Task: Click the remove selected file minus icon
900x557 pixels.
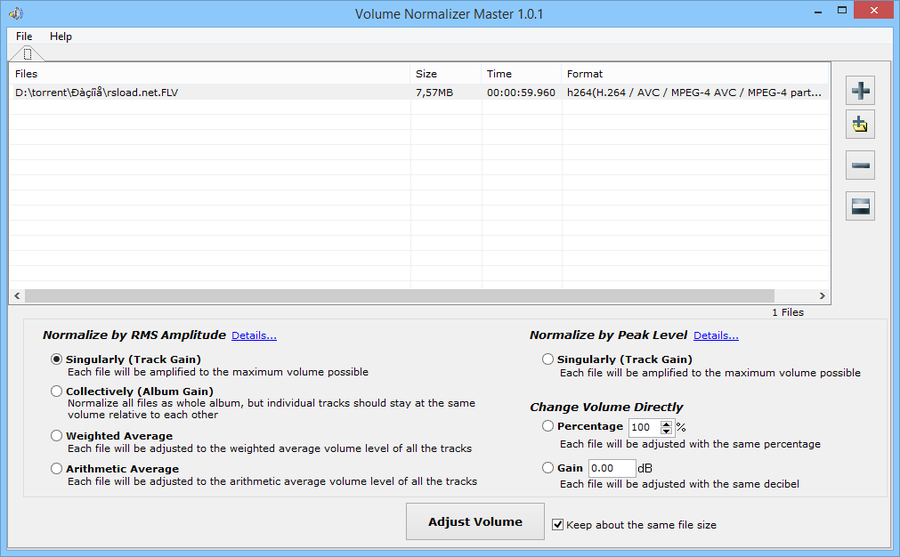Action: [860, 165]
